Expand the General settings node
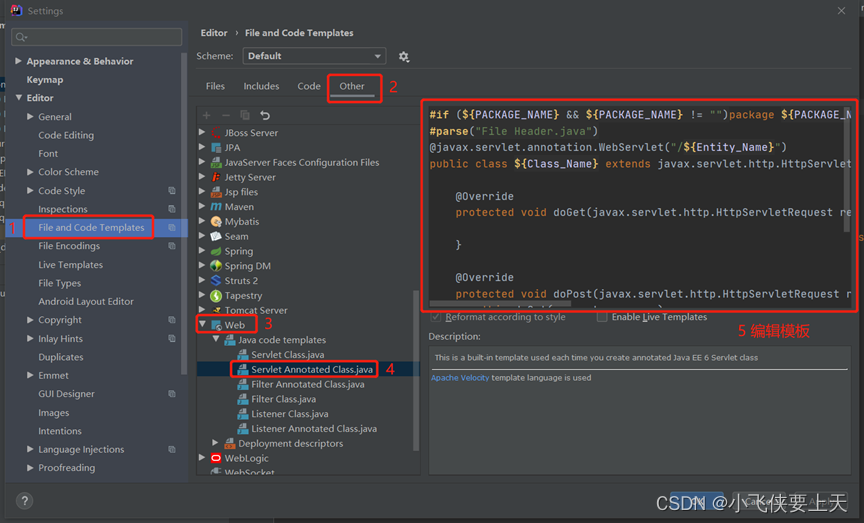The image size is (864, 523). (x=30, y=117)
